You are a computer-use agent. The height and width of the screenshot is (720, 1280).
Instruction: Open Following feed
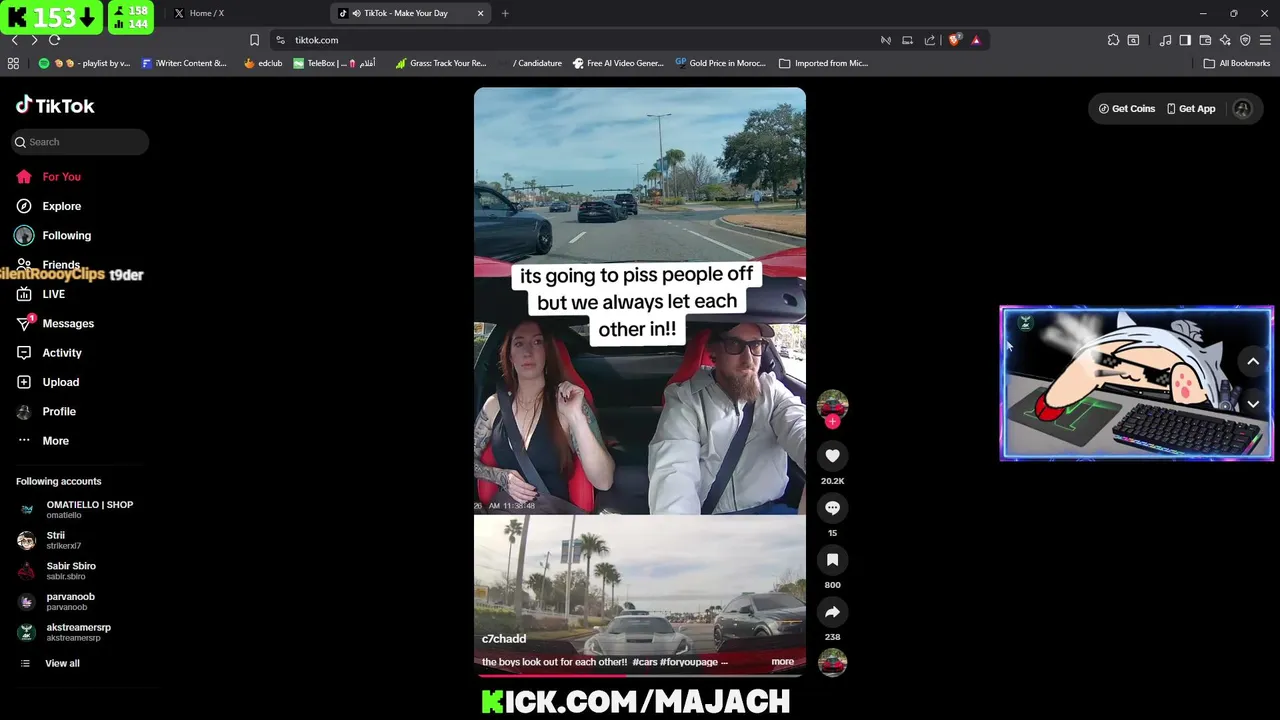pyautogui.click(x=53, y=236)
